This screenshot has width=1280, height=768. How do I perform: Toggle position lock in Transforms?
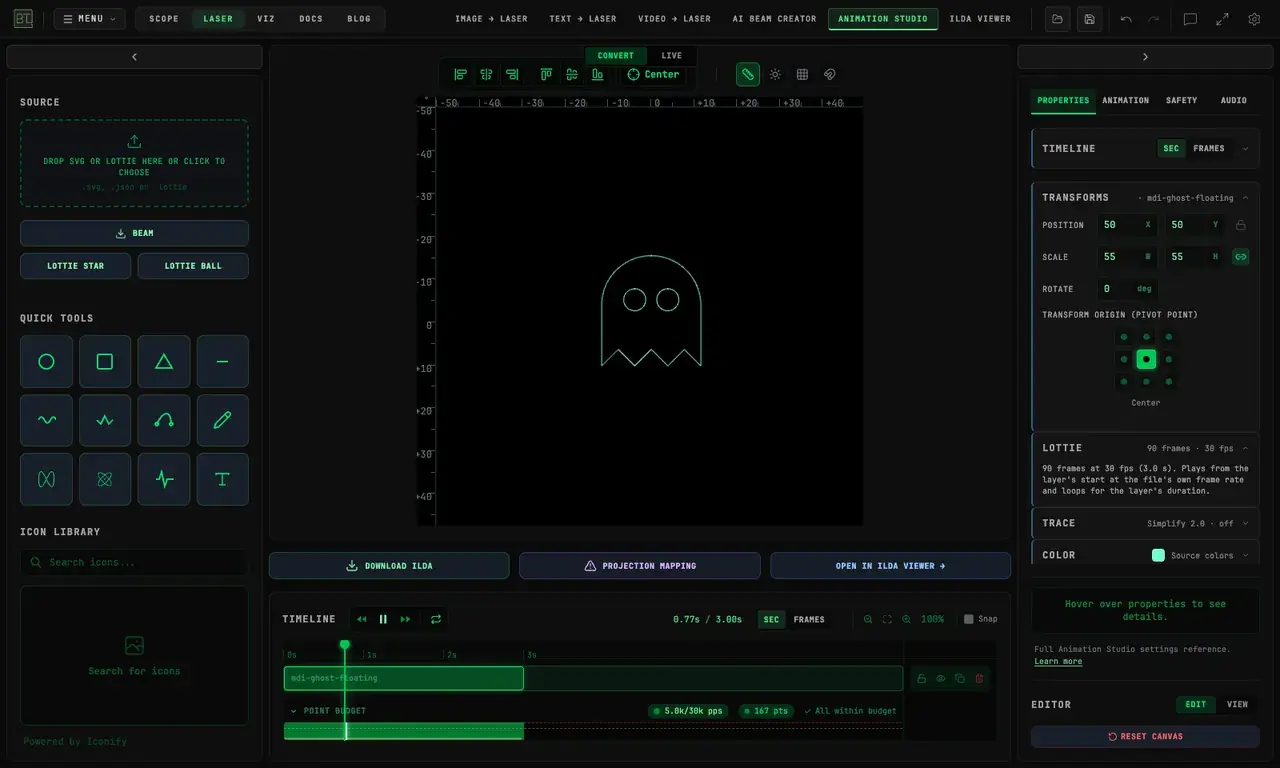1241,225
